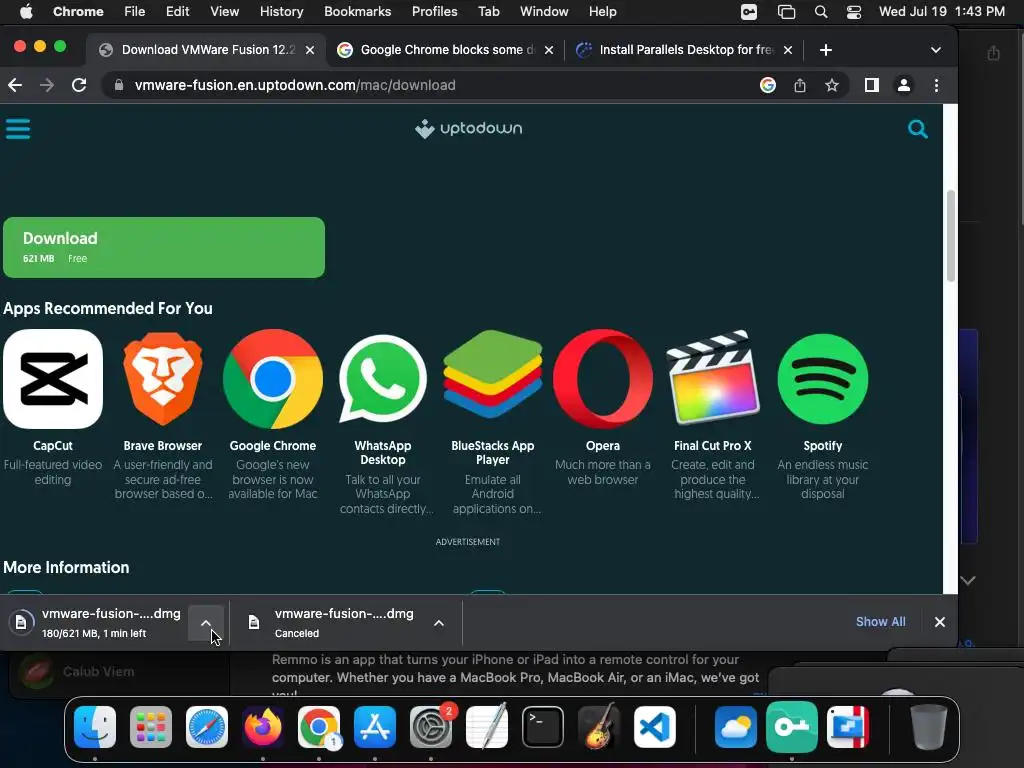The image size is (1024, 768).
Task: Open the Uptodown hamburger menu
Action: (x=18, y=129)
